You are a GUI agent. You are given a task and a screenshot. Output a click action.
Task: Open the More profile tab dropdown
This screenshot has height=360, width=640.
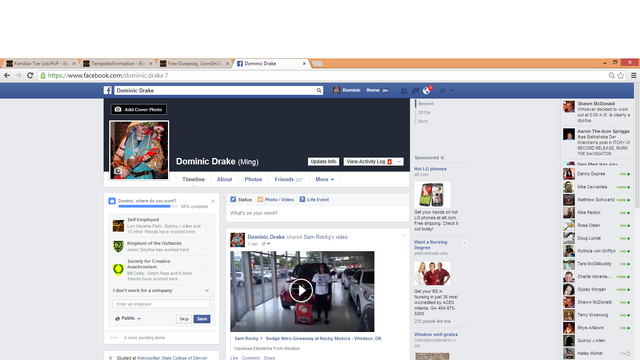pyautogui.click(x=324, y=179)
